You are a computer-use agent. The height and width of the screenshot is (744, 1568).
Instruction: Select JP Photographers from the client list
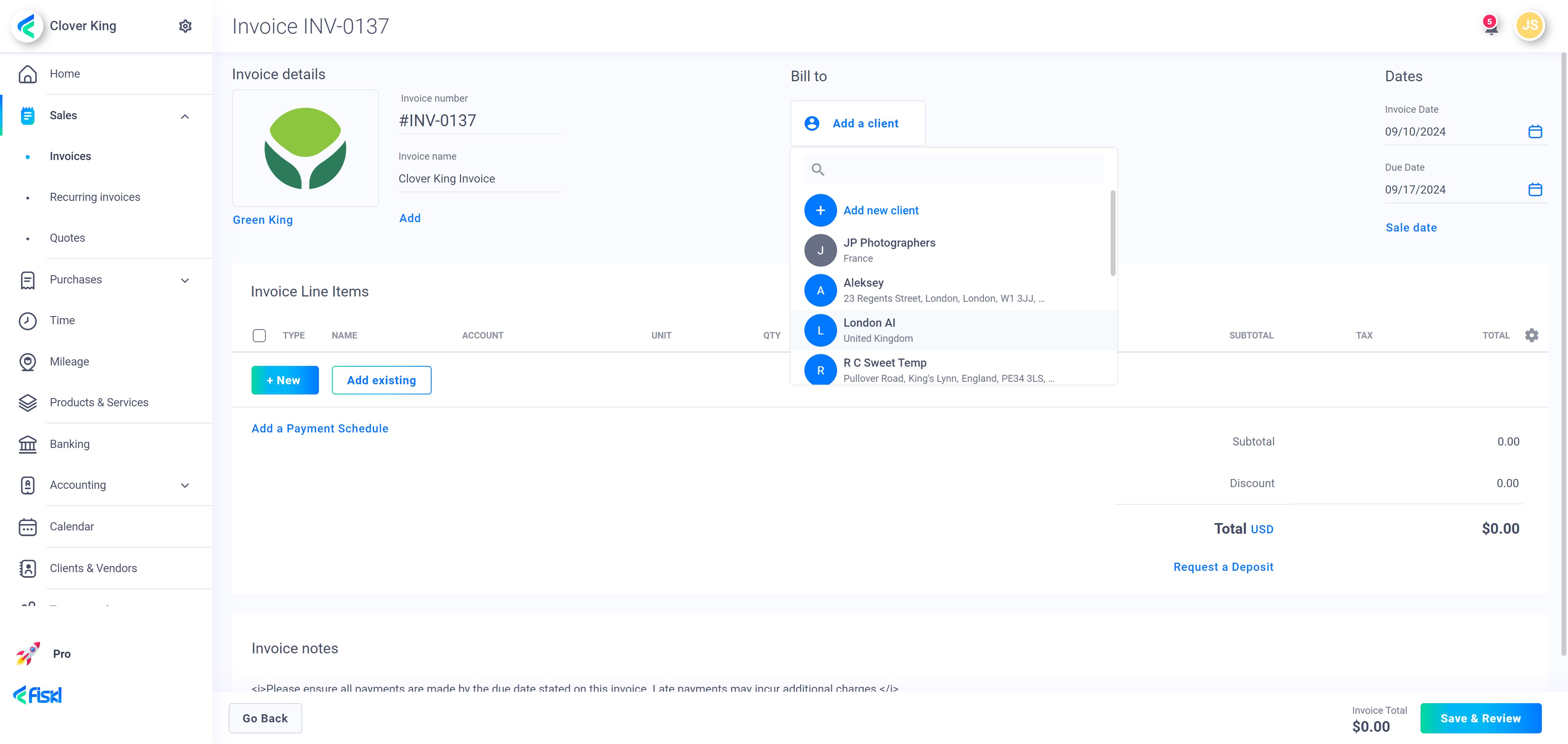point(953,250)
